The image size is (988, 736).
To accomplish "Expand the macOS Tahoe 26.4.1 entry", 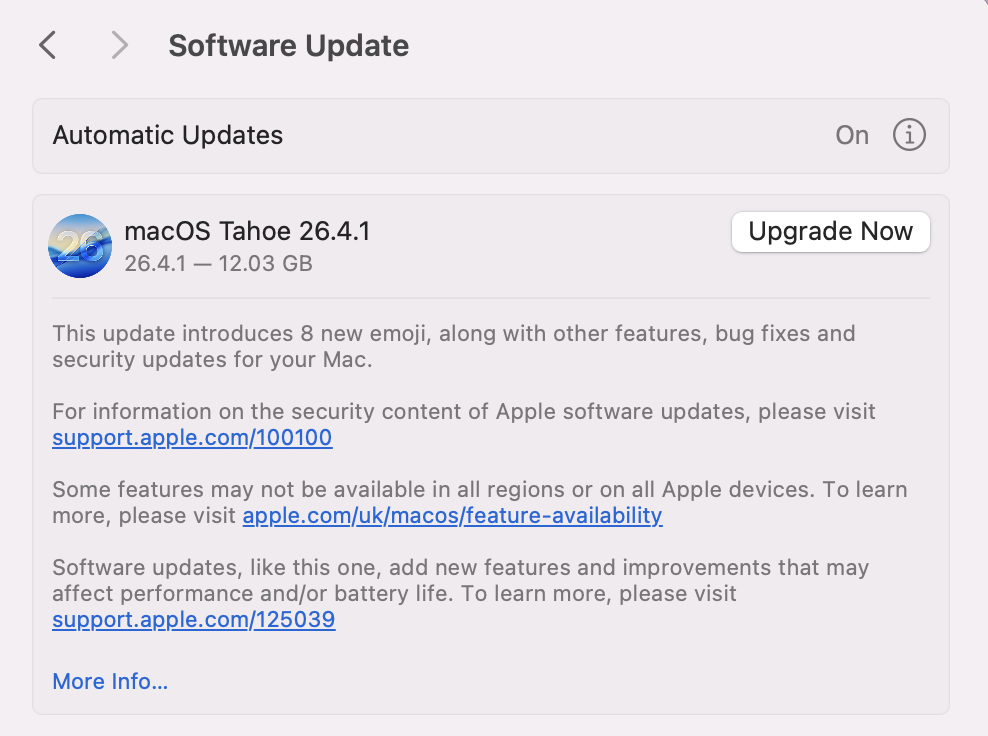I will coord(248,231).
